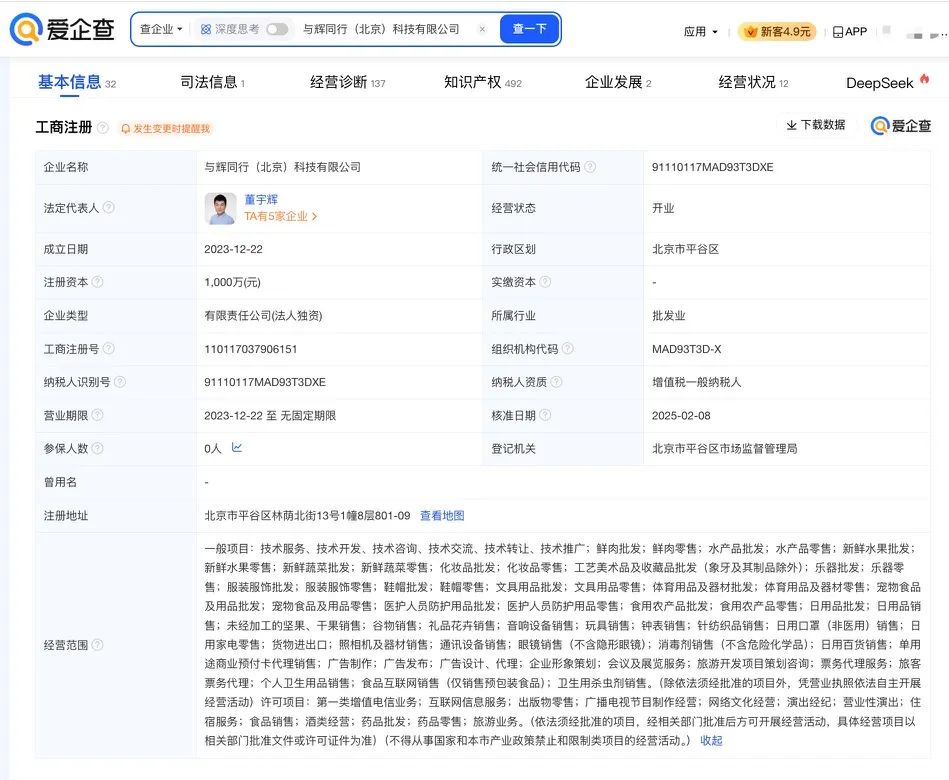Switch to the 基本信息 tab
The width and height of the screenshot is (949, 780).
76,82
